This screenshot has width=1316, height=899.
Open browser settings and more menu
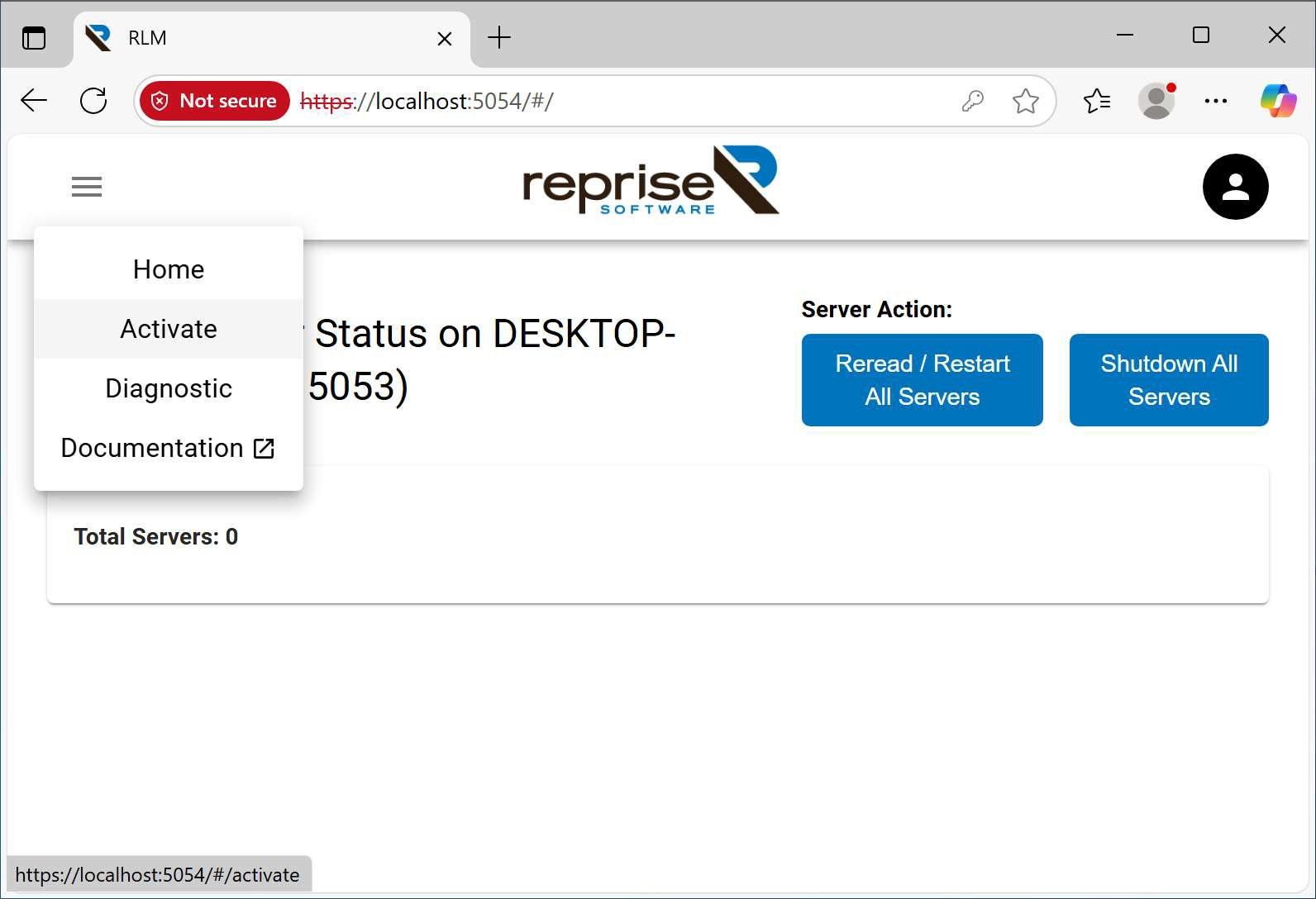pyautogui.click(x=1216, y=101)
